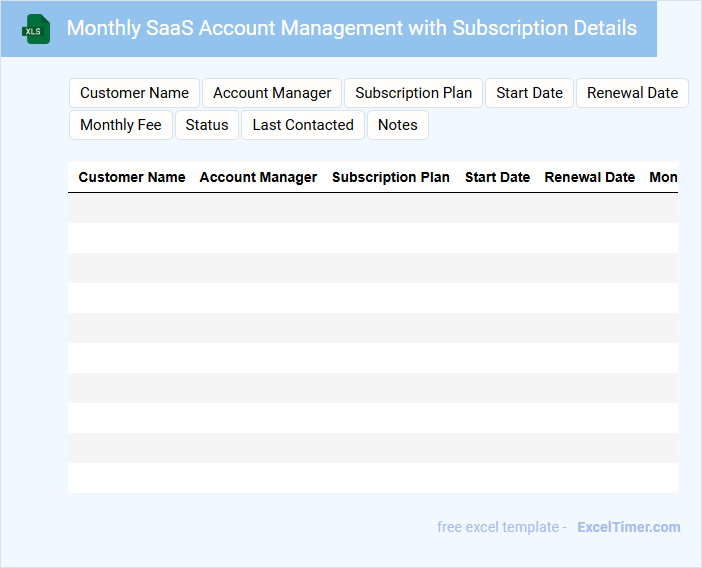Pick the Last Contacted tag
702x568 pixels.
pyautogui.click(x=303, y=125)
